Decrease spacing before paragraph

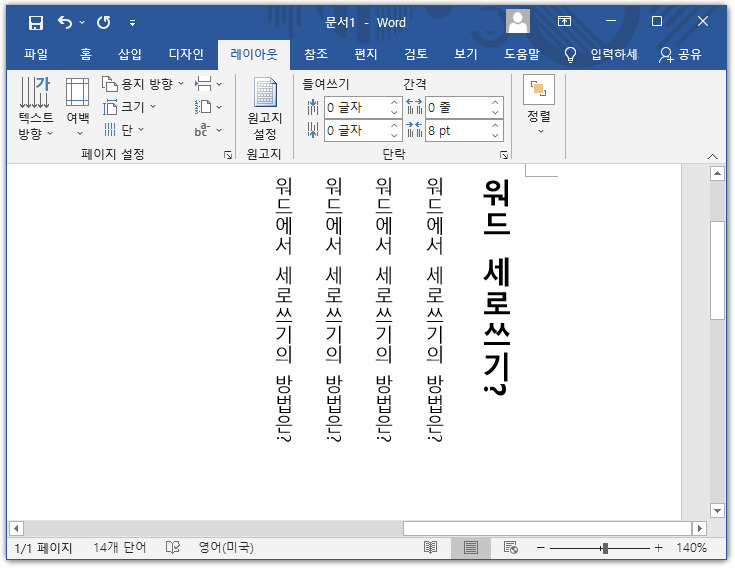click(495, 113)
